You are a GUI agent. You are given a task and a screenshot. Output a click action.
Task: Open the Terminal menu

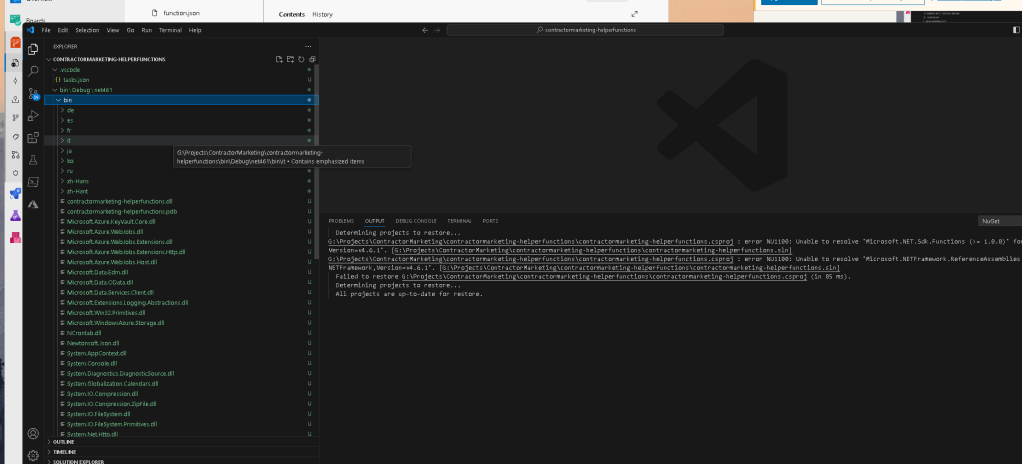(171, 30)
